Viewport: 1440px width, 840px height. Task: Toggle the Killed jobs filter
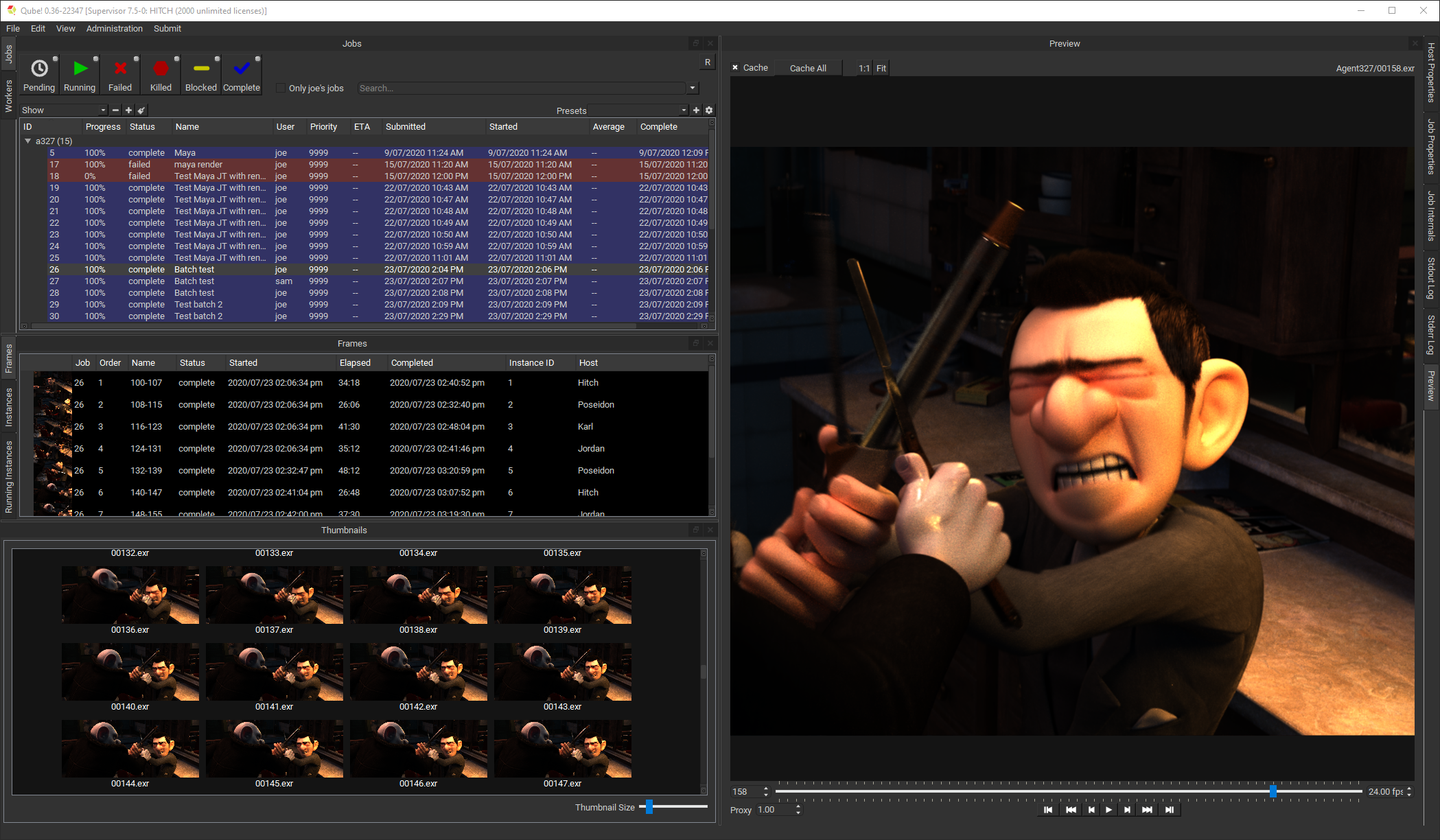[x=161, y=75]
